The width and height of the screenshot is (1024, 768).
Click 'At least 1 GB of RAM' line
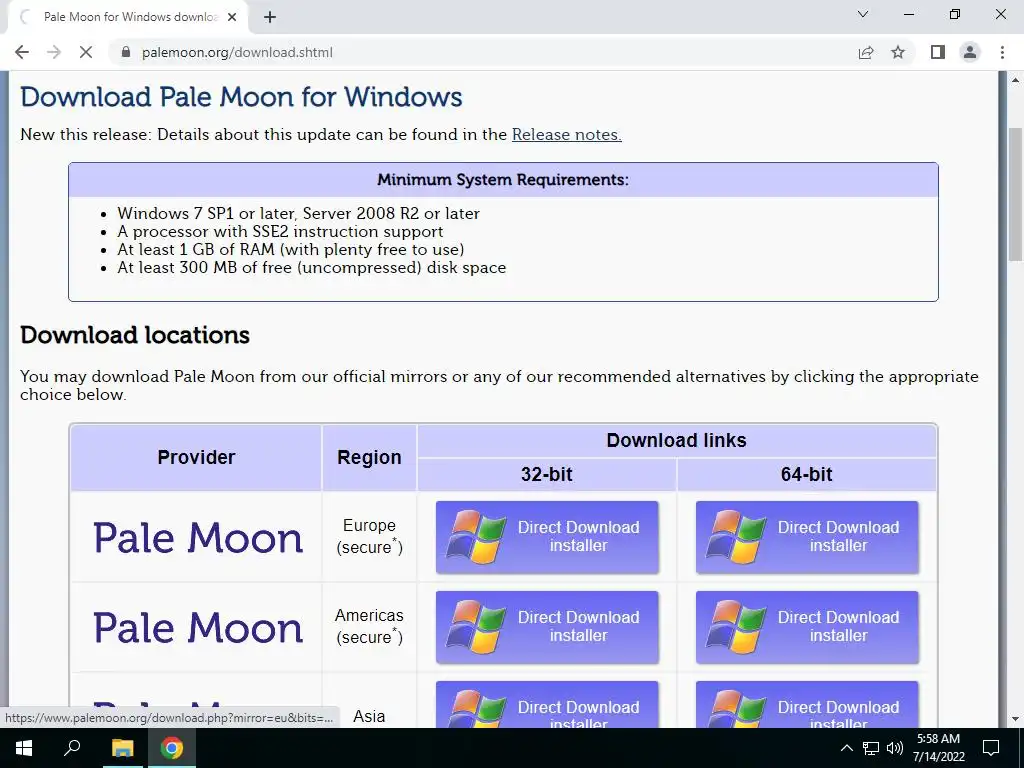pos(291,249)
